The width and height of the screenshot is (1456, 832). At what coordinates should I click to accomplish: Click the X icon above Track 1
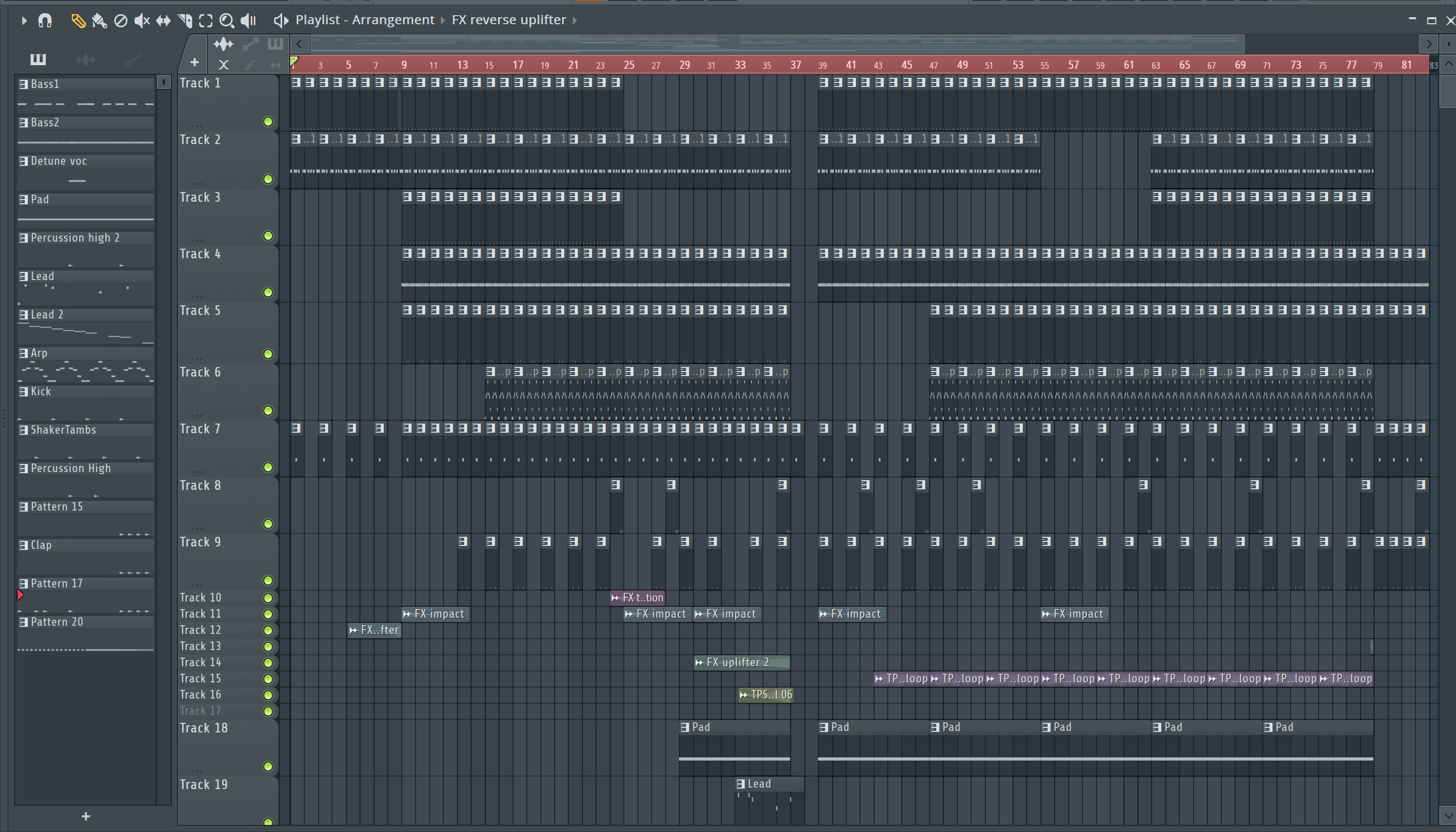(x=223, y=65)
